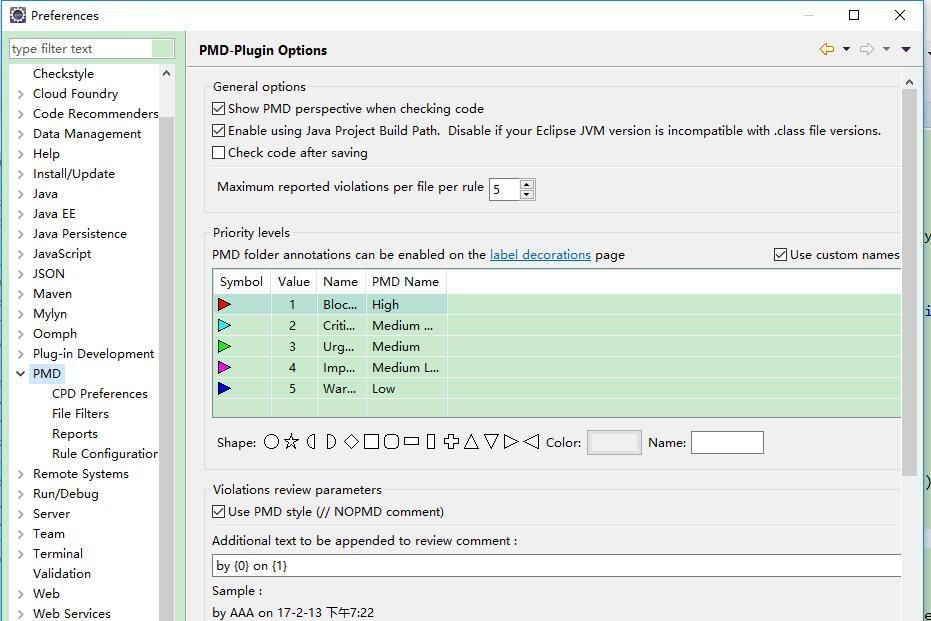This screenshot has height=621, width=931.
Task: Select the plus cross shape
Action: click(451, 442)
